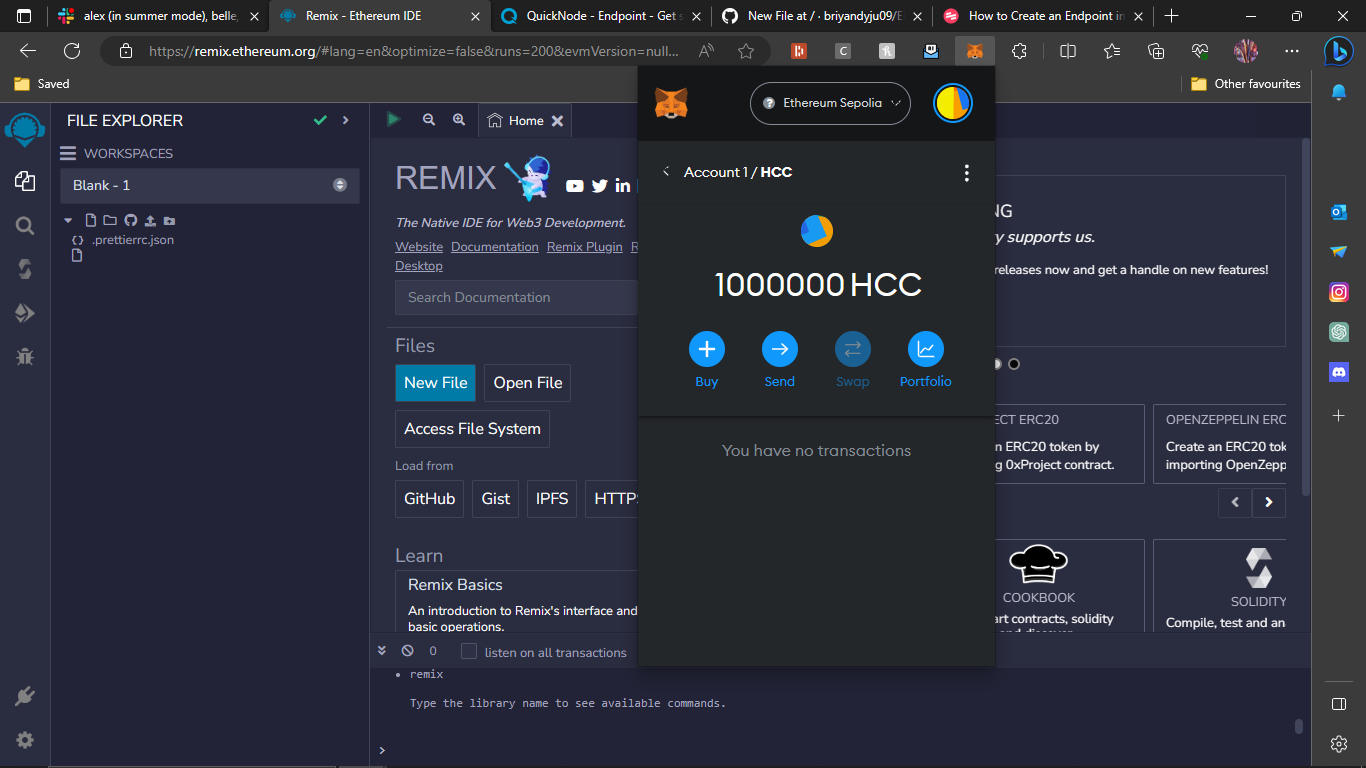Open the File Explorer plugin icon
The width and height of the screenshot is (1366, 768).
point(25,181)
